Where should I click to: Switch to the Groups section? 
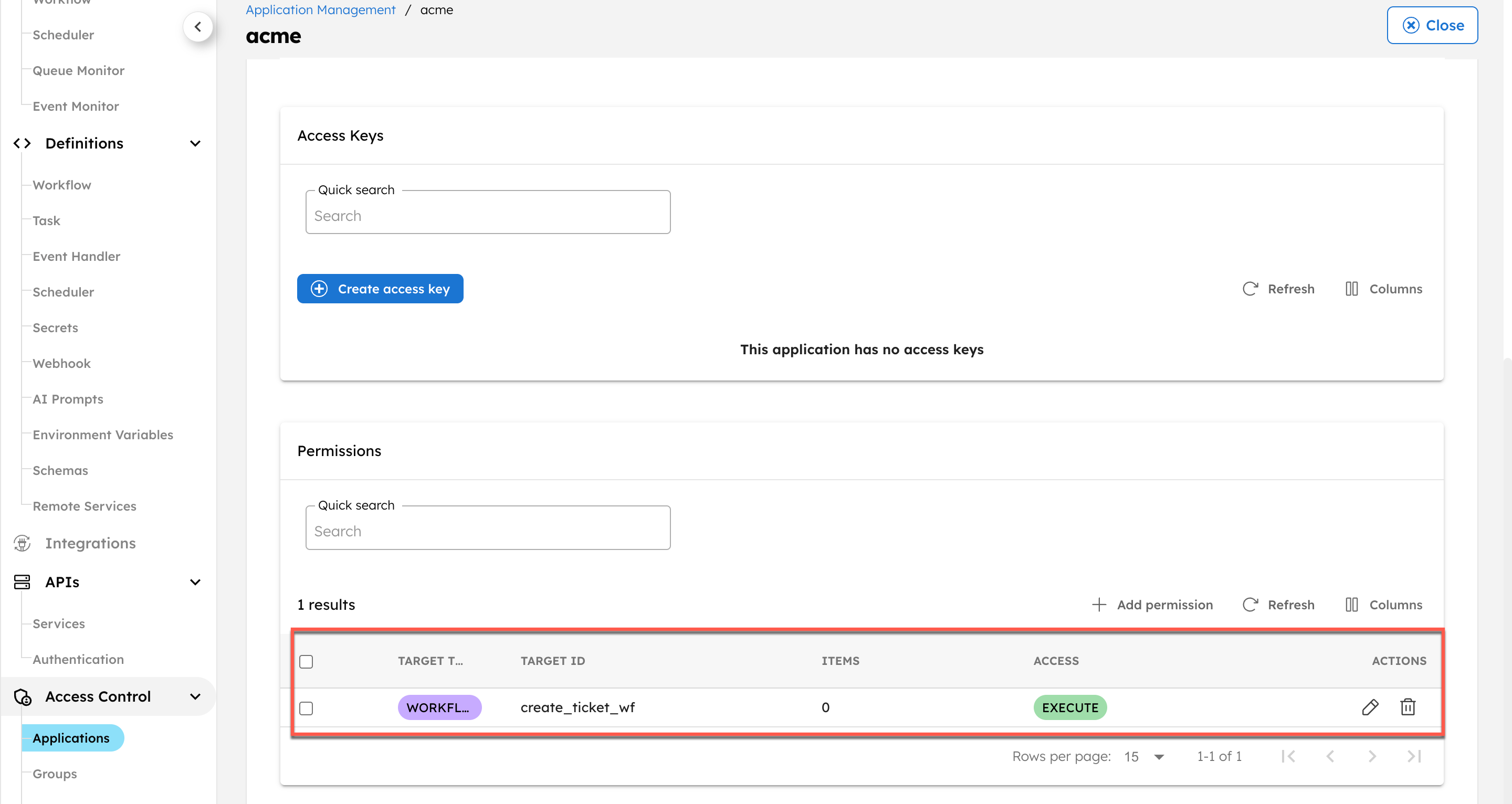pos(54,774)
